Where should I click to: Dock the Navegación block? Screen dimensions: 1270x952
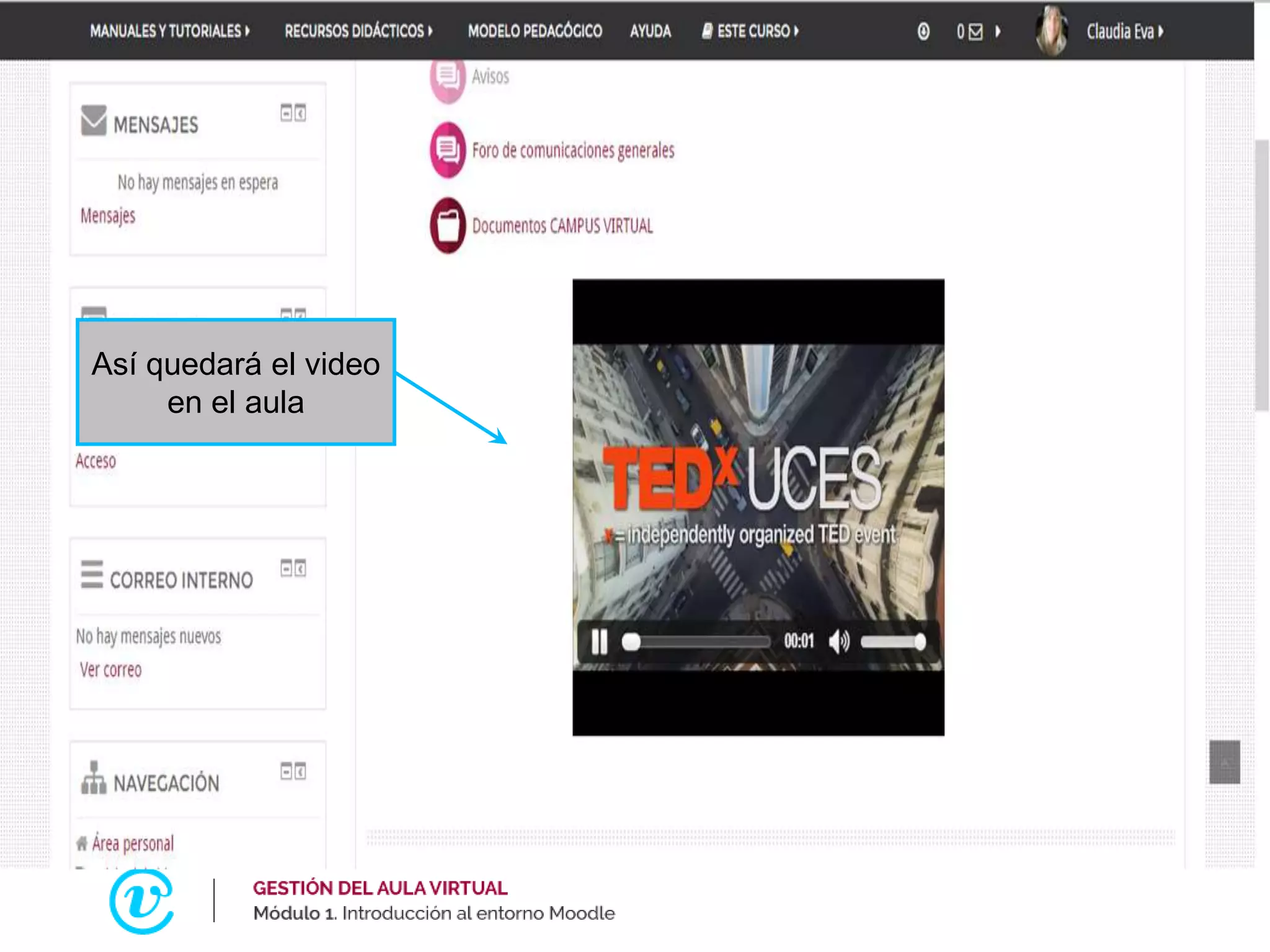pyautogui.click(x=300, y=771)
